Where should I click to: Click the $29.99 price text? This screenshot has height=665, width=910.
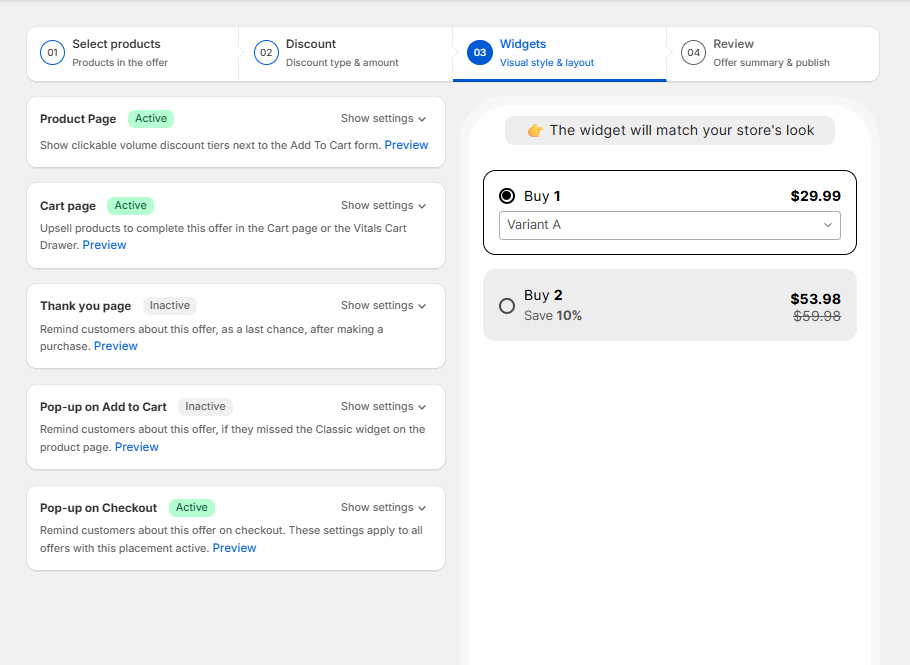(815, 196)
